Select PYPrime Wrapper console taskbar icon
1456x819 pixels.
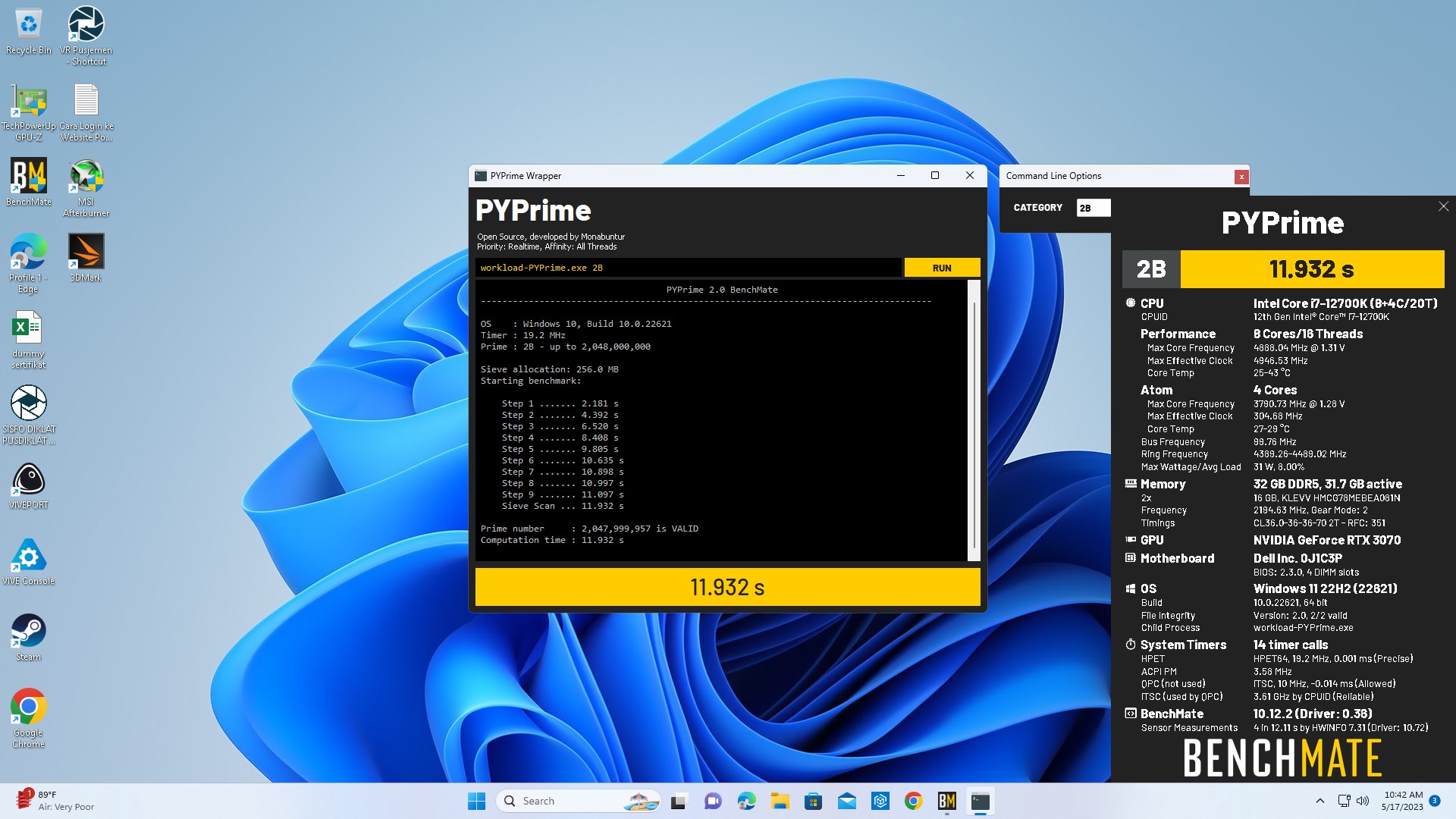pos(980,801)
